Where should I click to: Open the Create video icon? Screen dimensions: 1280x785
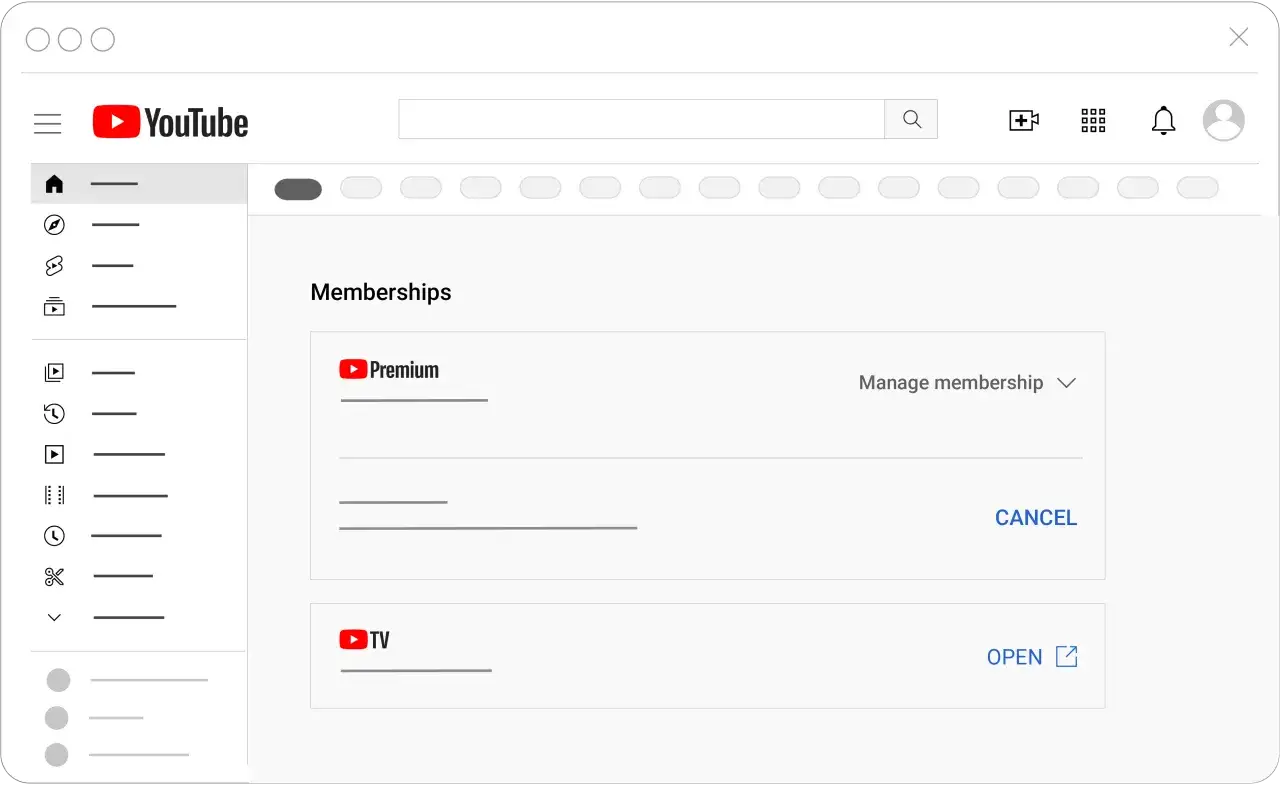[x=1023, y=120]
